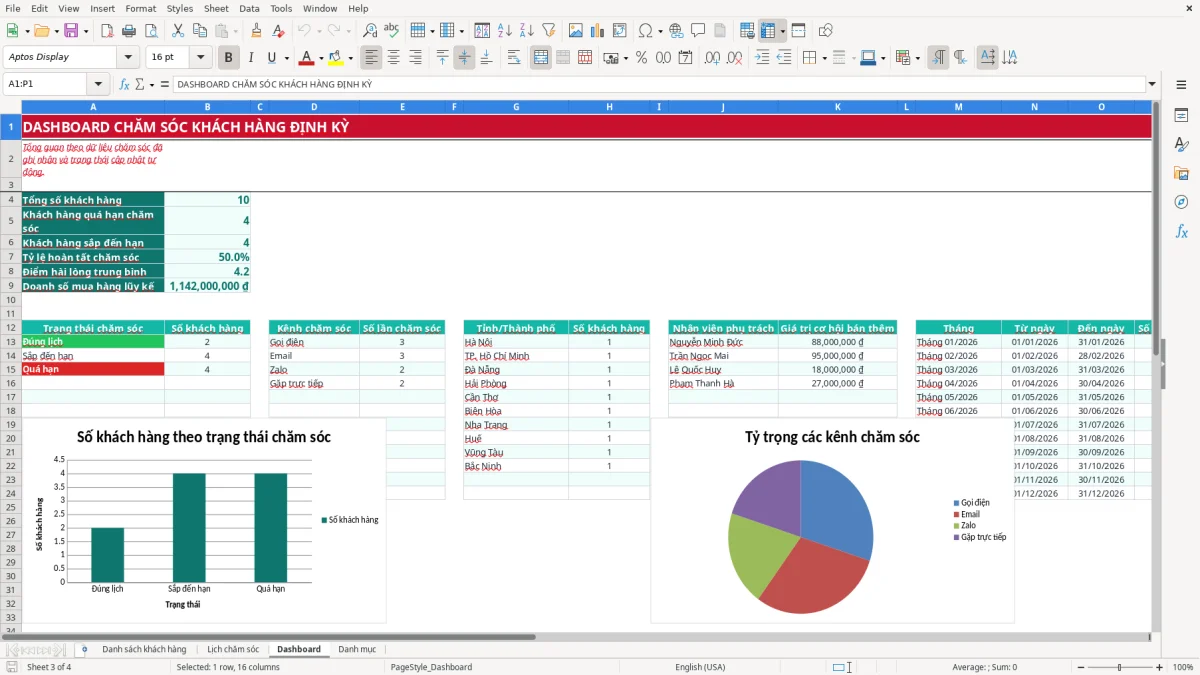The image size is (1200, 675).
Task: Click Insert Comment icon
Action: click(697, 31)
